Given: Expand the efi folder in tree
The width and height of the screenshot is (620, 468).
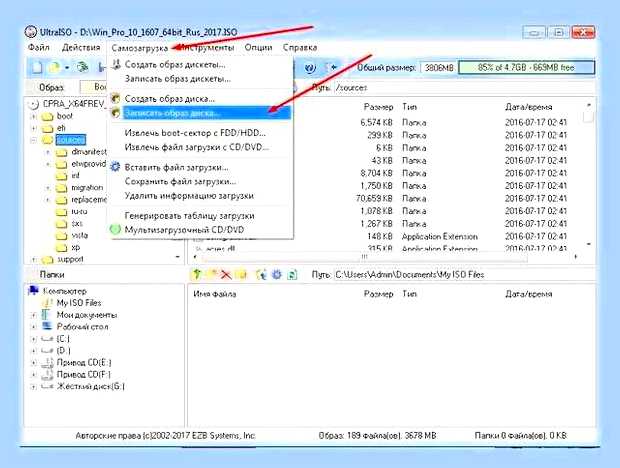Looking at the screenshot, I should [x=34, y=128].
